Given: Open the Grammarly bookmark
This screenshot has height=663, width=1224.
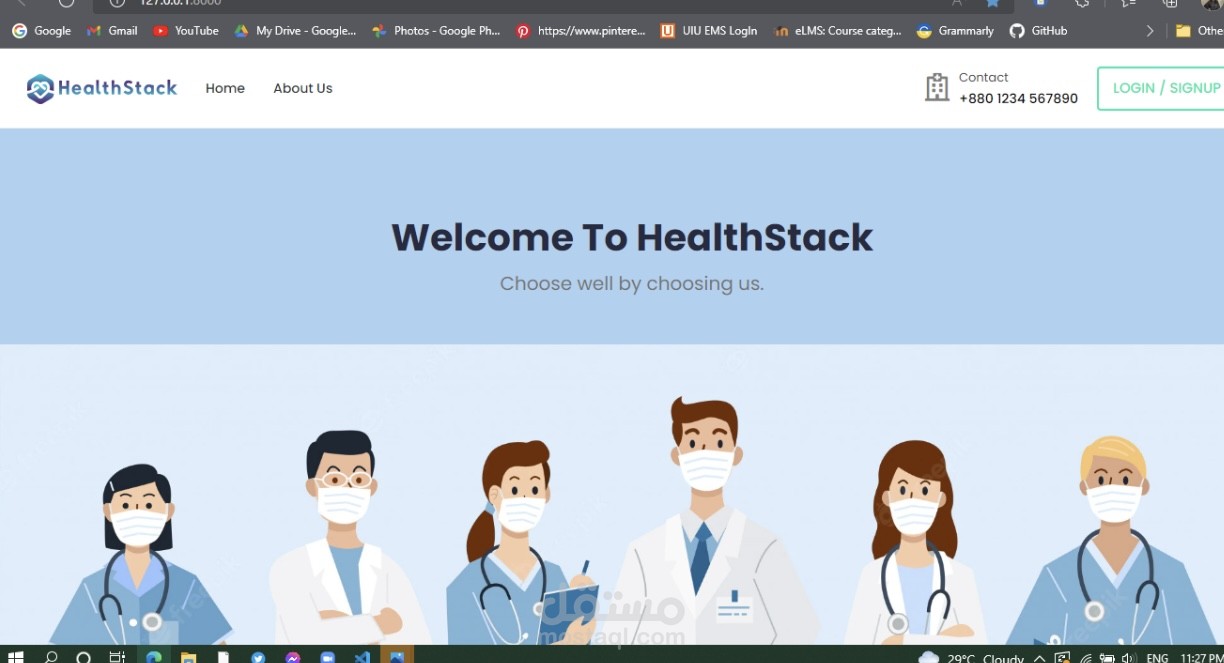Looking at the screenshot, I should click(954, 31).
